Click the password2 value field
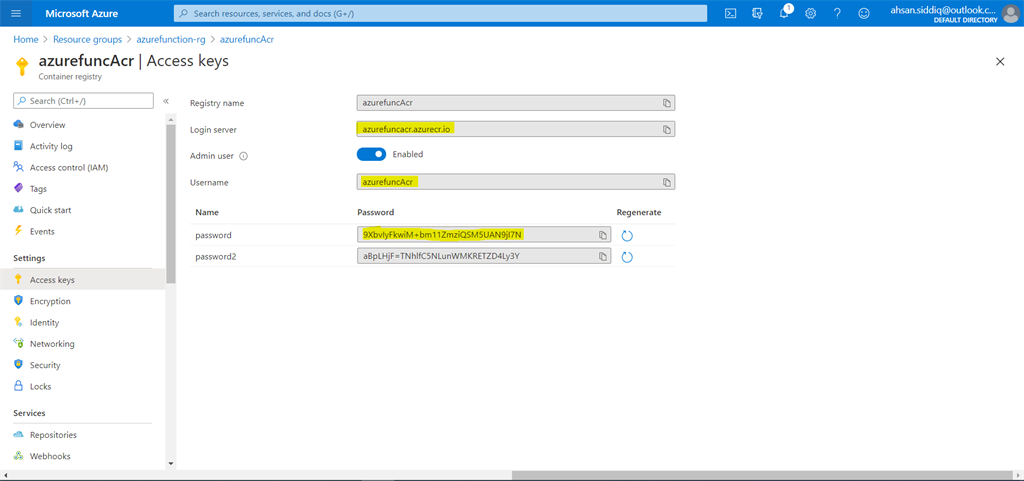The height and width of the screenshot is (481, 1024). (484, 256)
